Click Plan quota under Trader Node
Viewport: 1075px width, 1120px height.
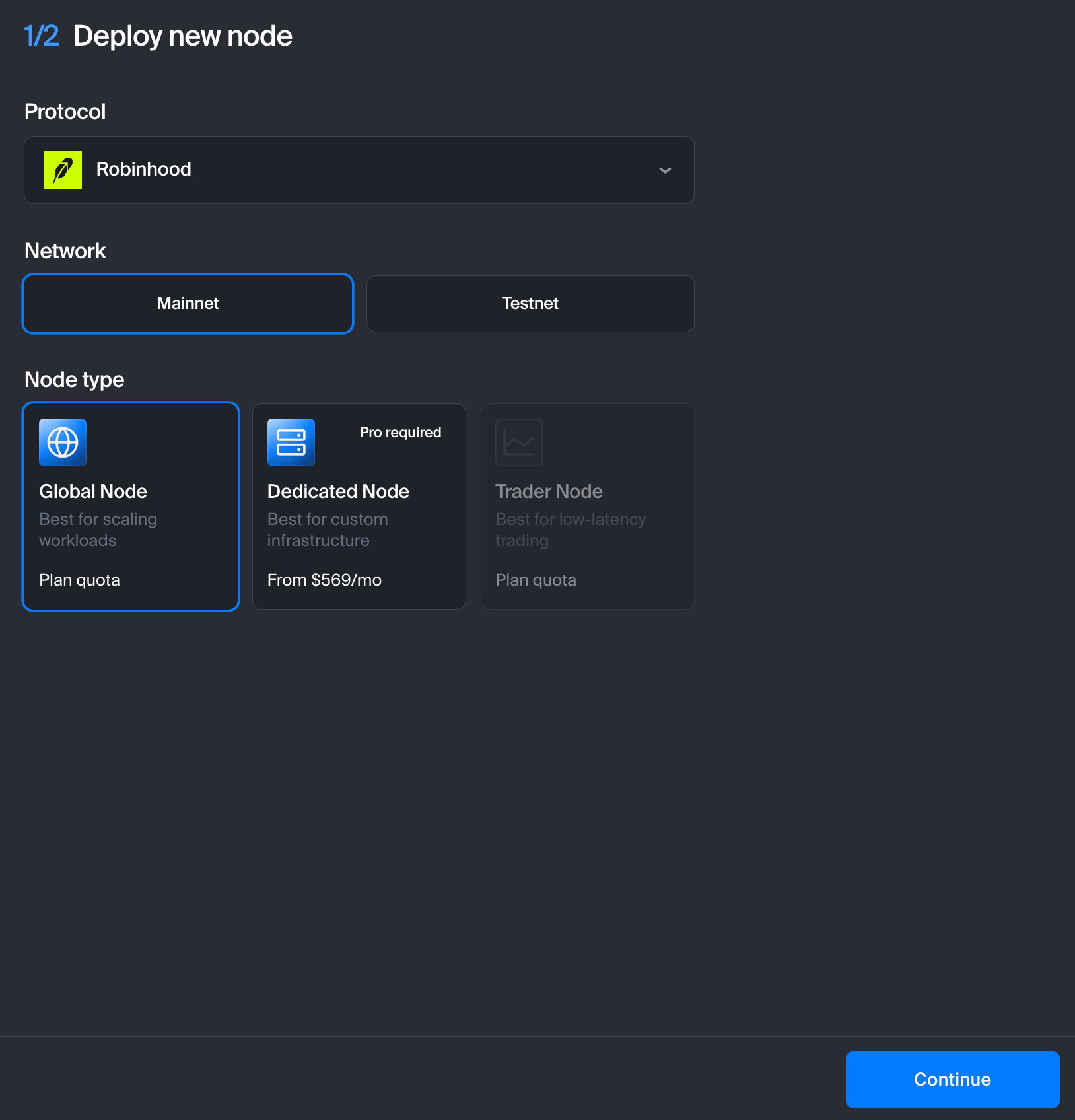(536, 580)
